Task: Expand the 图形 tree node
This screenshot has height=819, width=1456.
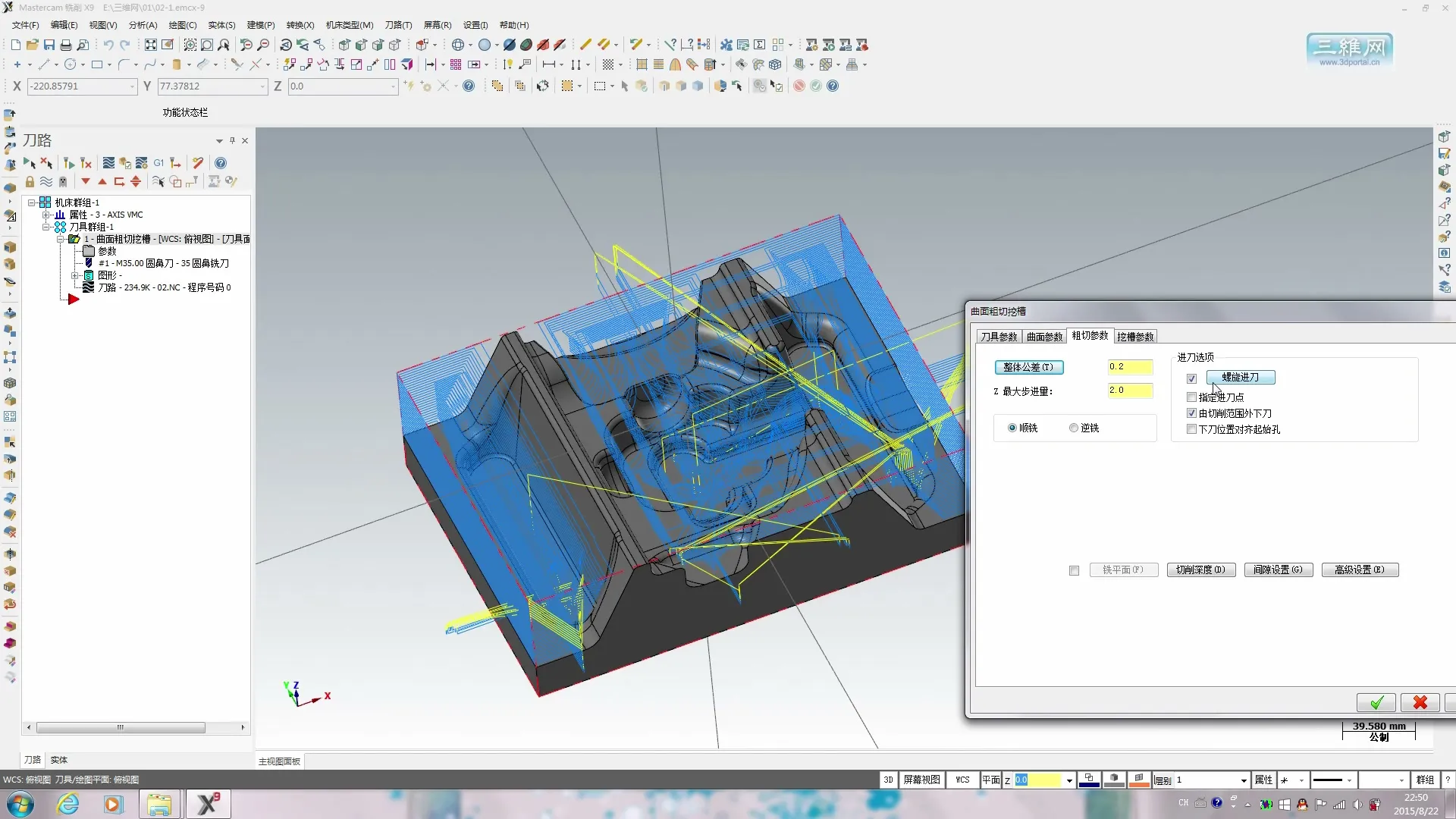Action: (x=75, y=276)
